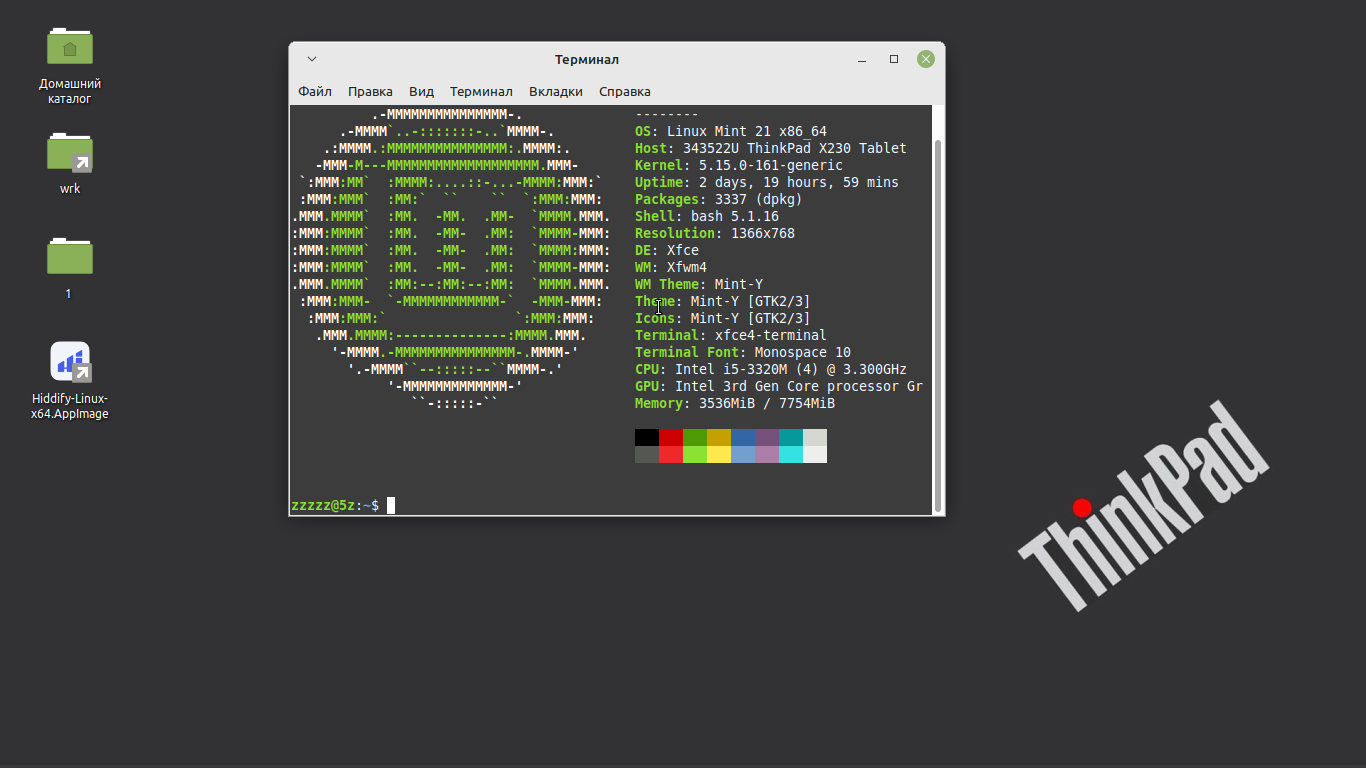1366x768 pixels.
Task: Minimize the Терминал window
Action: click(x=862, y=60)
